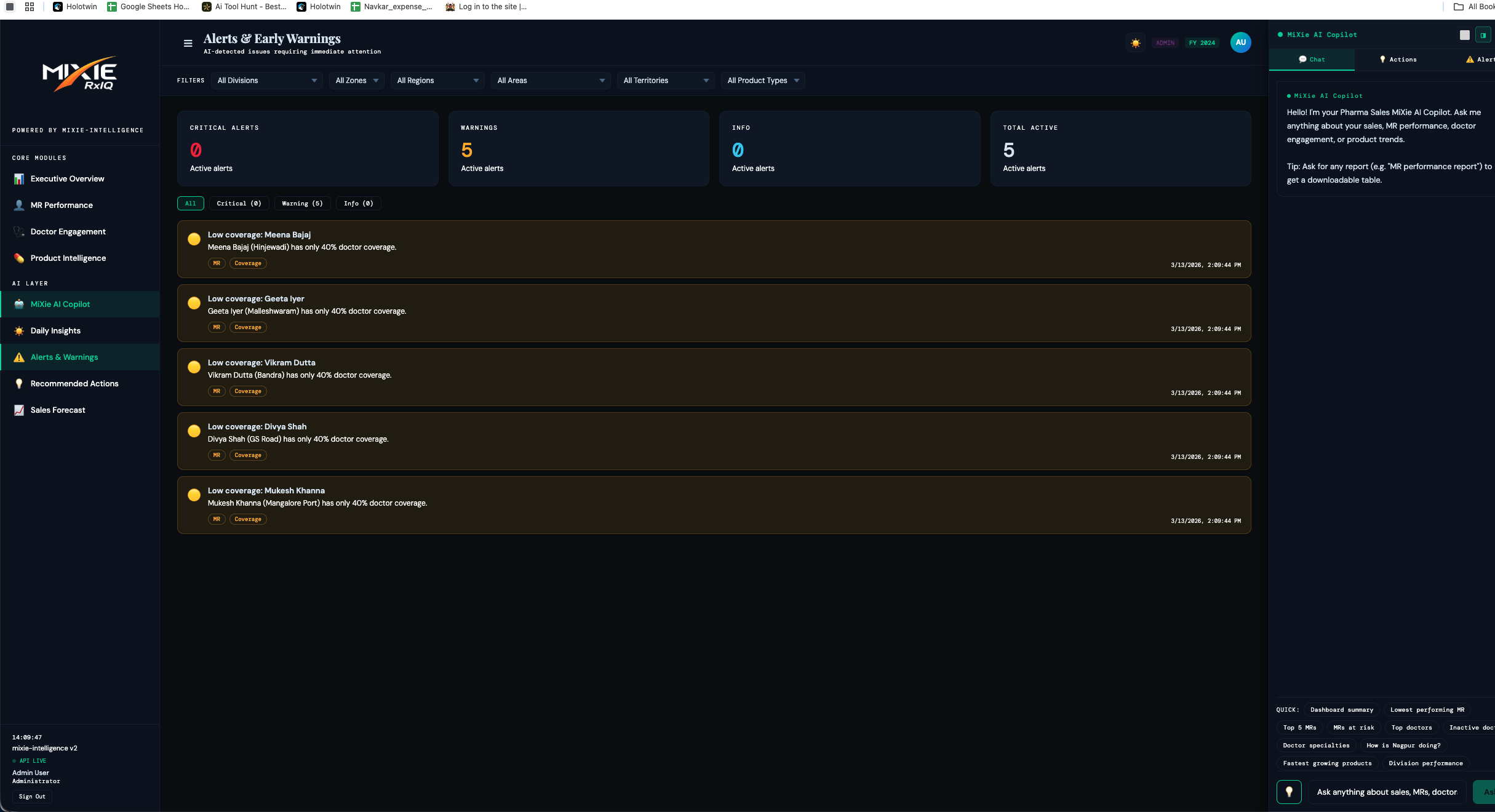Toggle the green panel layout switch
1495x812 pixels.
point(1483,34)
